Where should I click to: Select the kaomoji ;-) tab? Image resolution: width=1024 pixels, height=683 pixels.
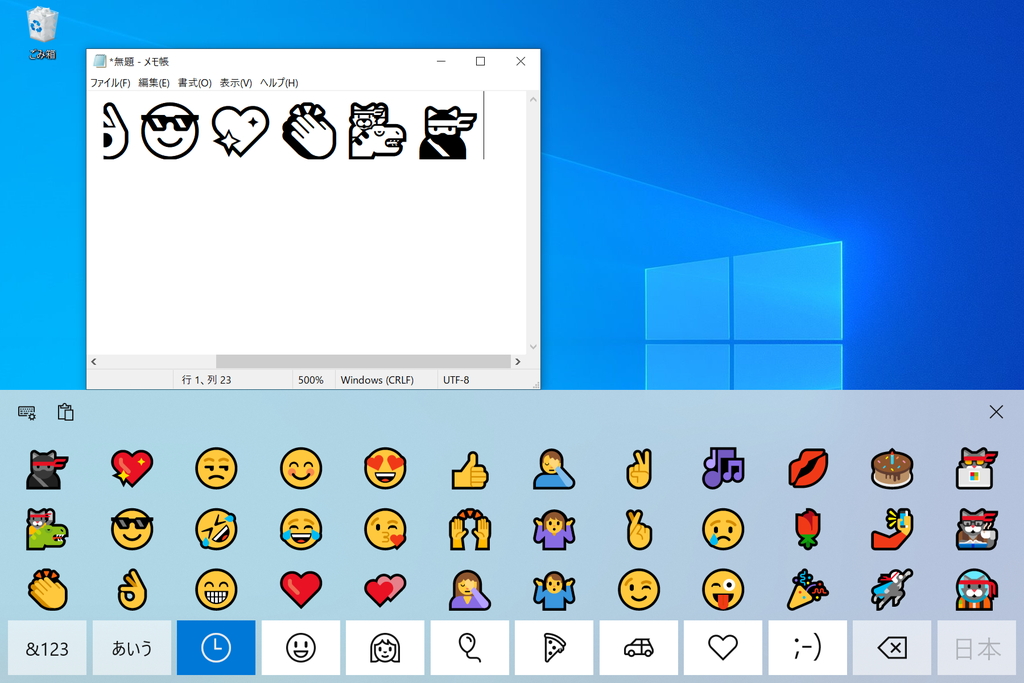(807, 648)
